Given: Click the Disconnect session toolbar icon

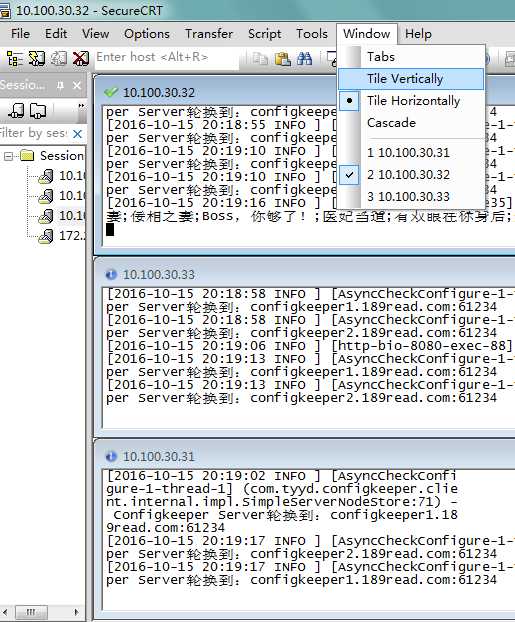Looking at the screenshot, I should 81,58.
